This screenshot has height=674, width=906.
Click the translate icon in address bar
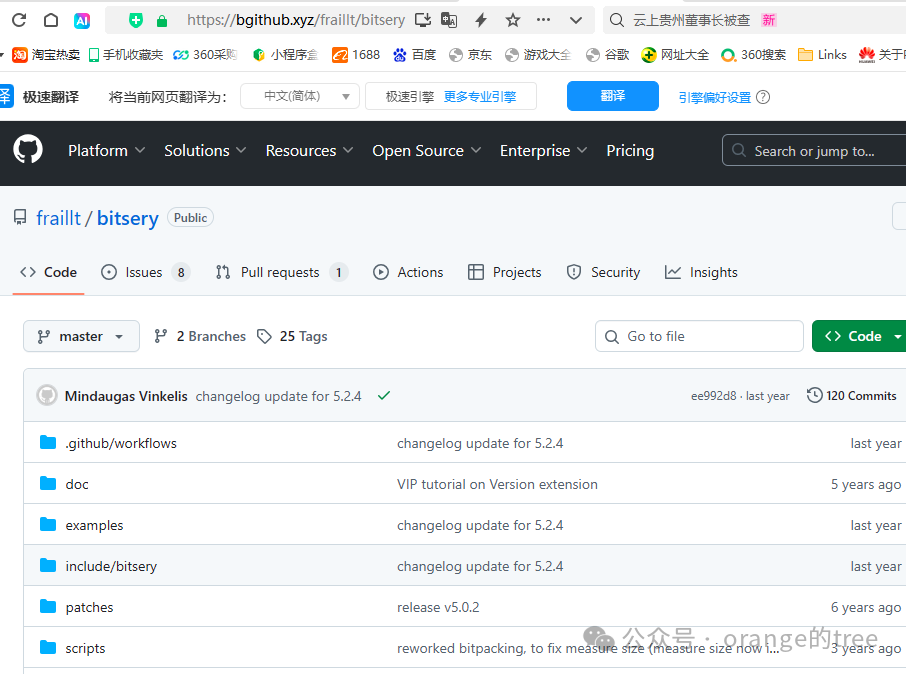tap(450, 20)
